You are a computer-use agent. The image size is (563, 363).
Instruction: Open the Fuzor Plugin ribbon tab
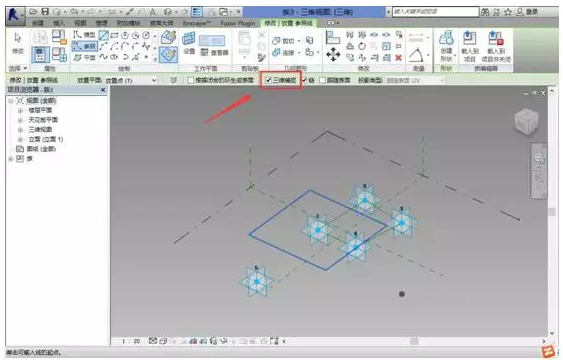[x=237, y=23]
